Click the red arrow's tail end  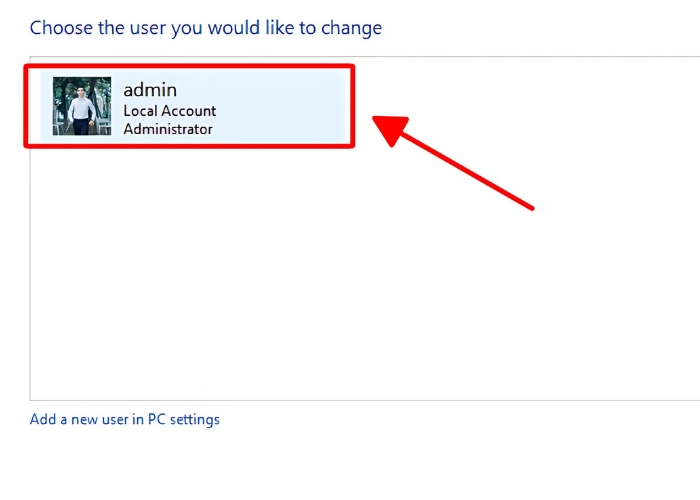click(530, 206)
